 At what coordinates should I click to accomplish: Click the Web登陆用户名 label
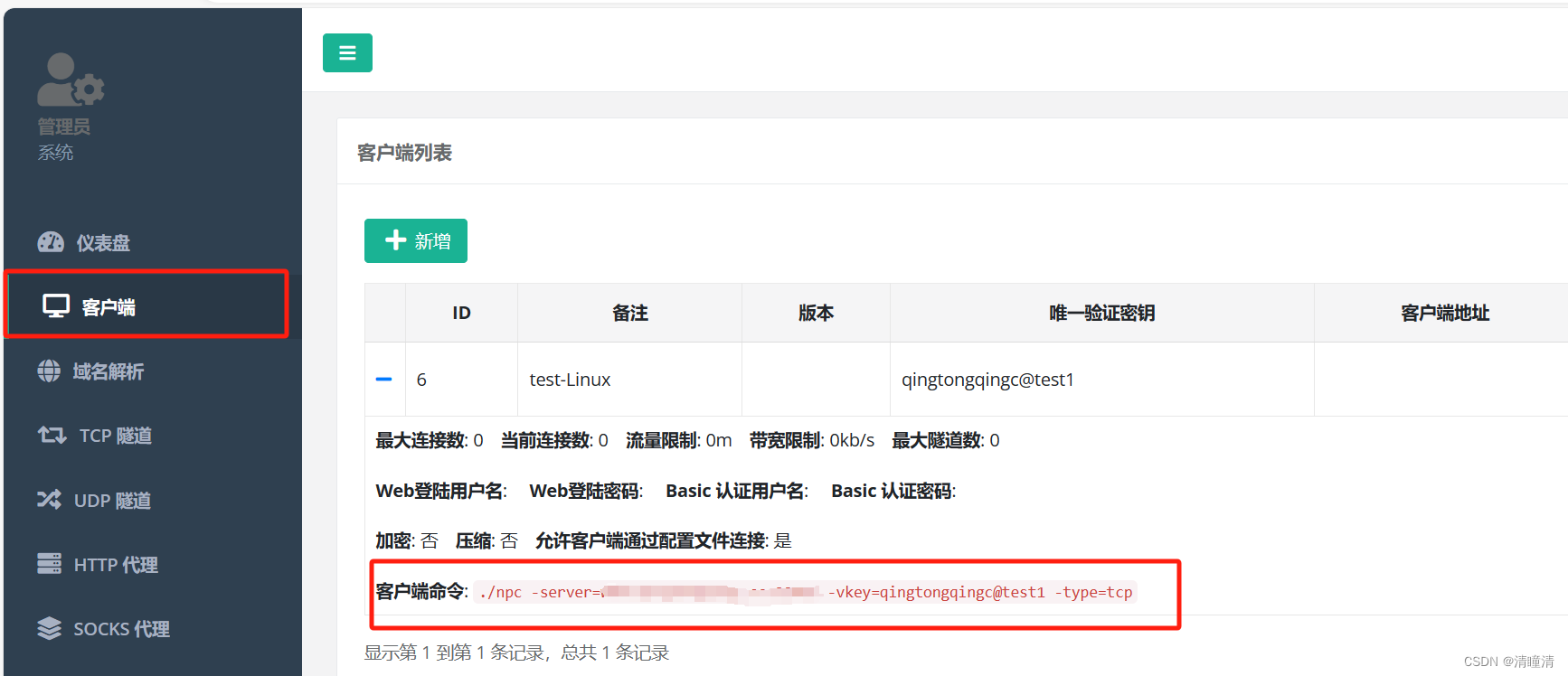coord(441,491)
